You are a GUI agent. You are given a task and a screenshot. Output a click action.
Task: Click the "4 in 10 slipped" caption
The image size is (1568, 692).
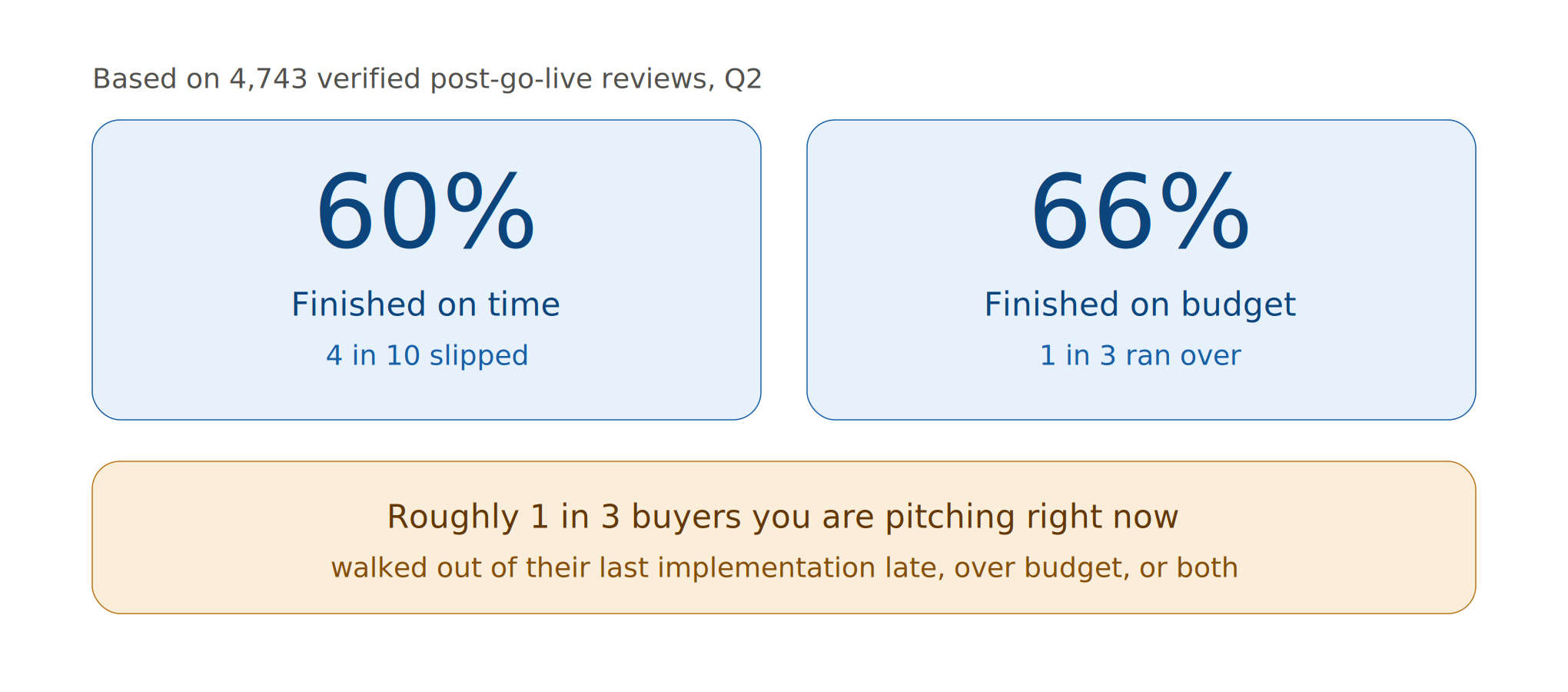[427, 356]
